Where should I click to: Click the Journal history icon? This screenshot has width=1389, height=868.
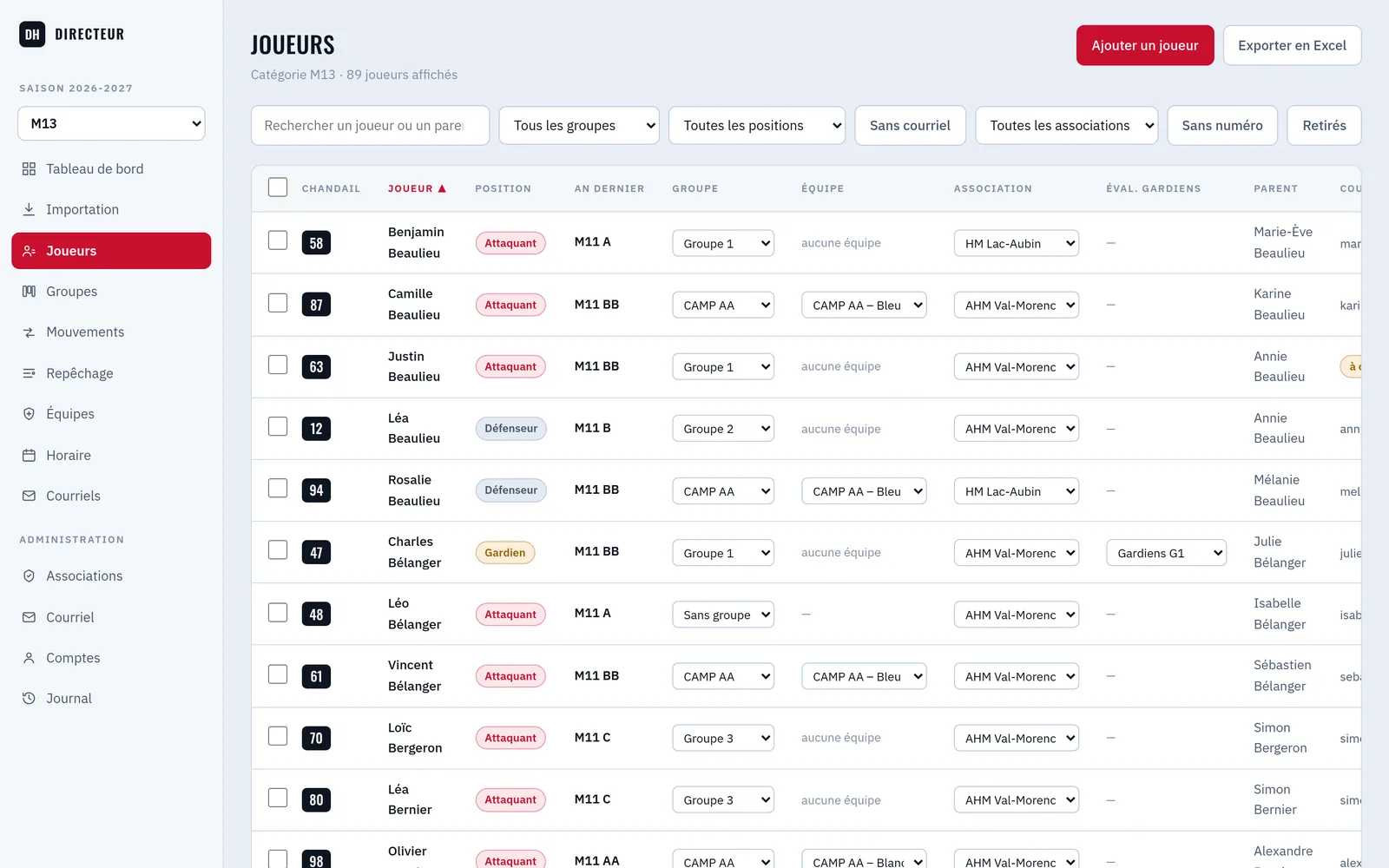29,698
